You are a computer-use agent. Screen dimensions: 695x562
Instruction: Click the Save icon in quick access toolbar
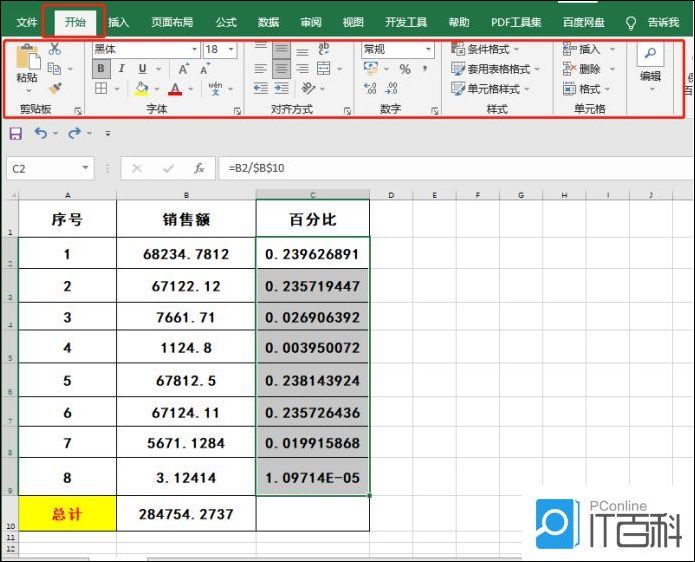tap(16, 133)
